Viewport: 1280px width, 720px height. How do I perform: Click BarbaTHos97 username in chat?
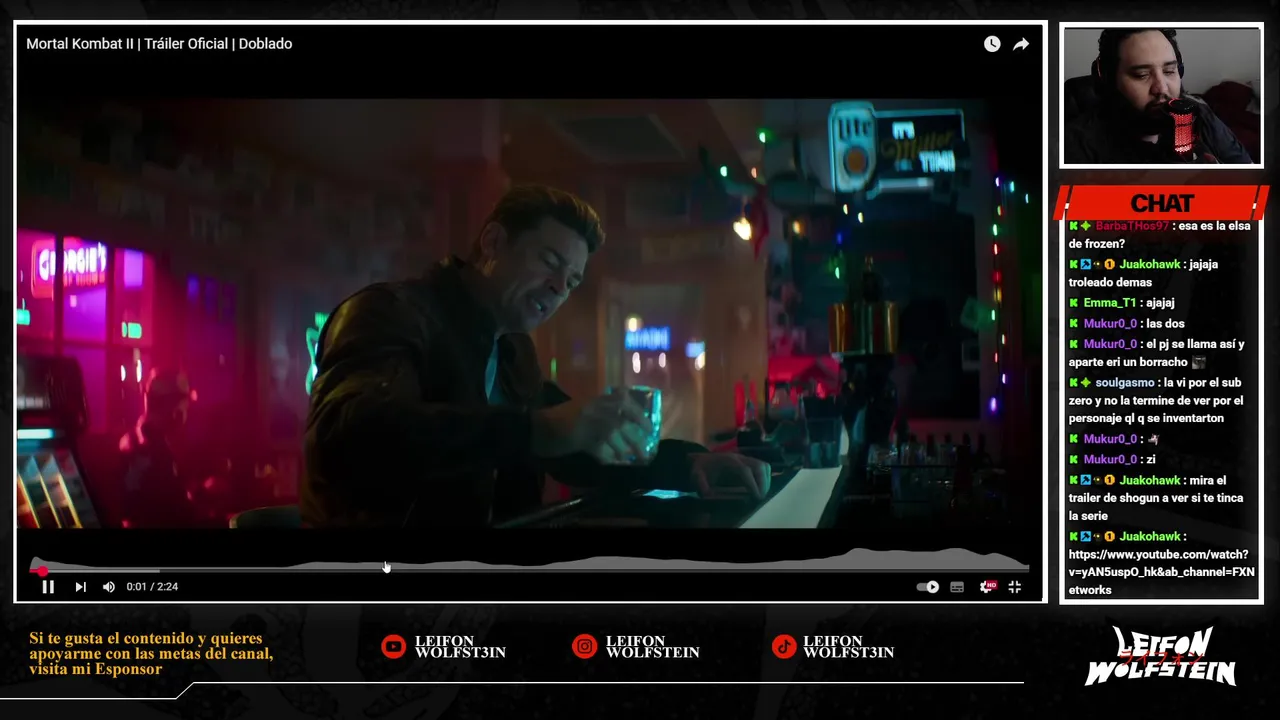1131,226
